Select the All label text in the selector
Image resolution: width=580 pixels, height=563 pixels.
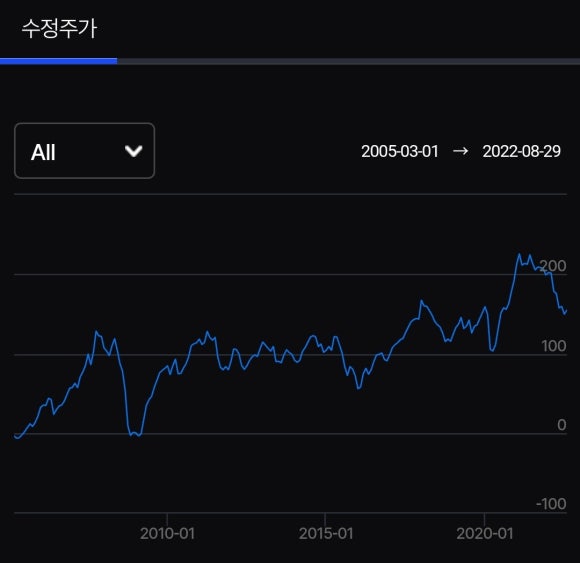(x=43, y=152)
